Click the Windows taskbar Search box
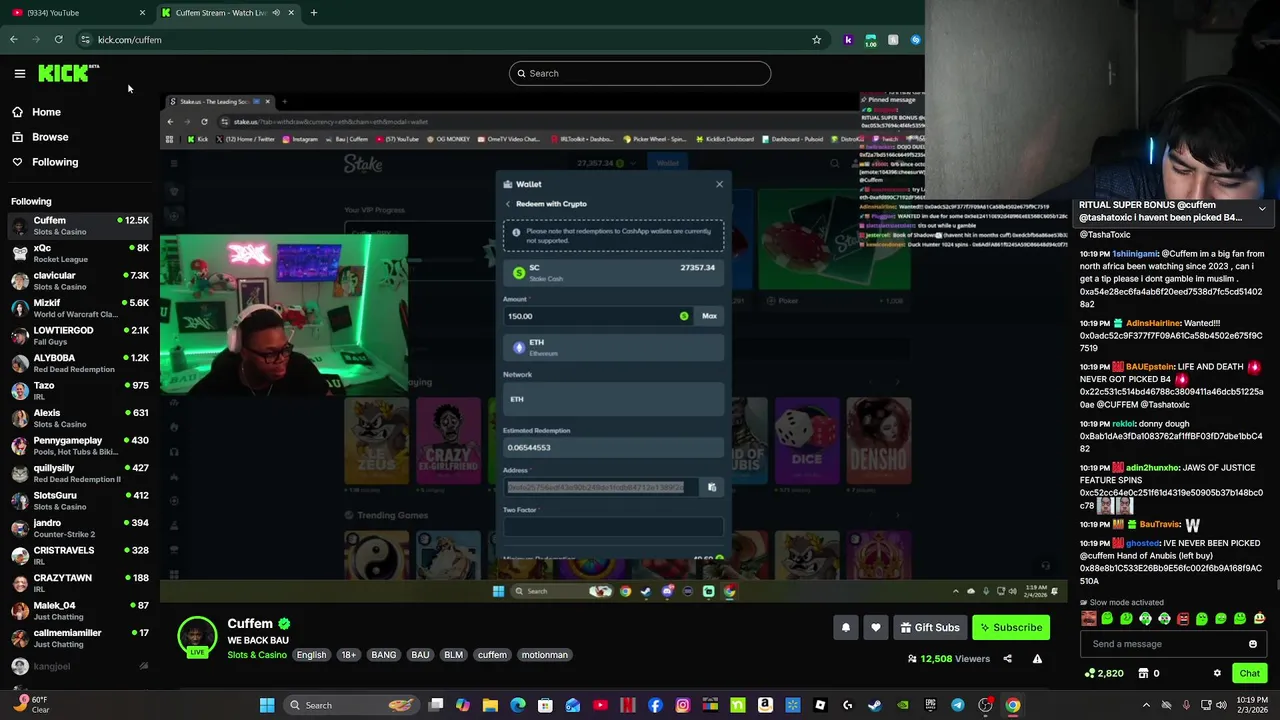This screenshot has height=720, width=1280. (350, 705)
